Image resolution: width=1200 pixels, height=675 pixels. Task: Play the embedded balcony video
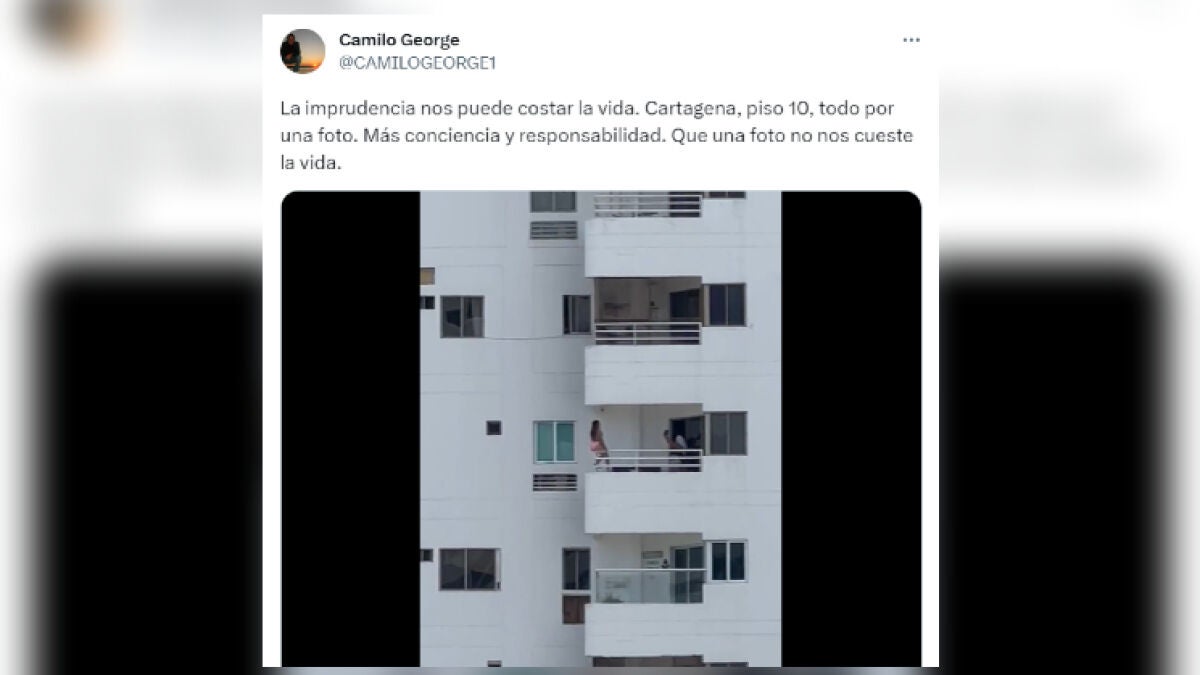pos(600,429)
